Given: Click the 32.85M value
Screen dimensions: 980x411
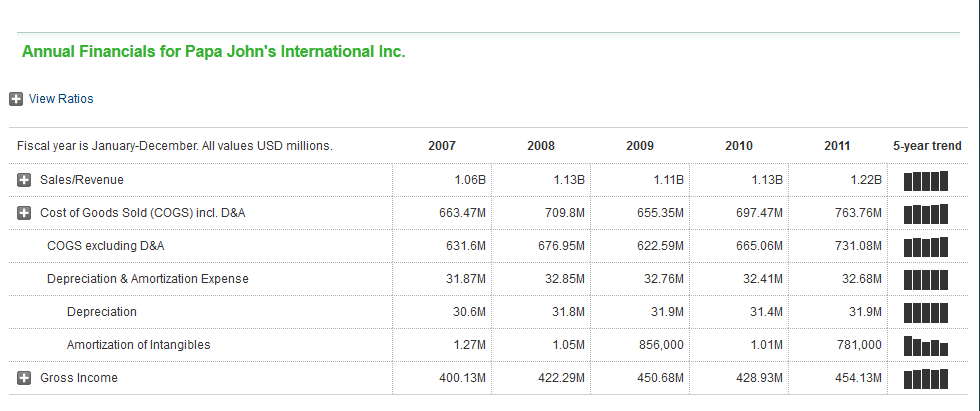Looking at the screenshot, I should 565,279.
